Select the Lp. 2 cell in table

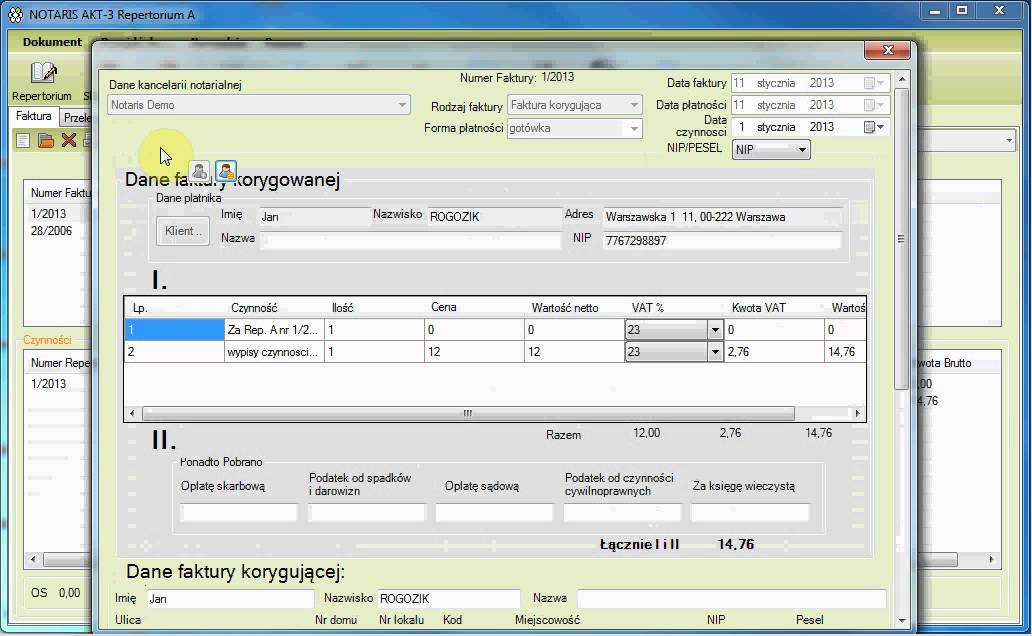click(174, 352)
